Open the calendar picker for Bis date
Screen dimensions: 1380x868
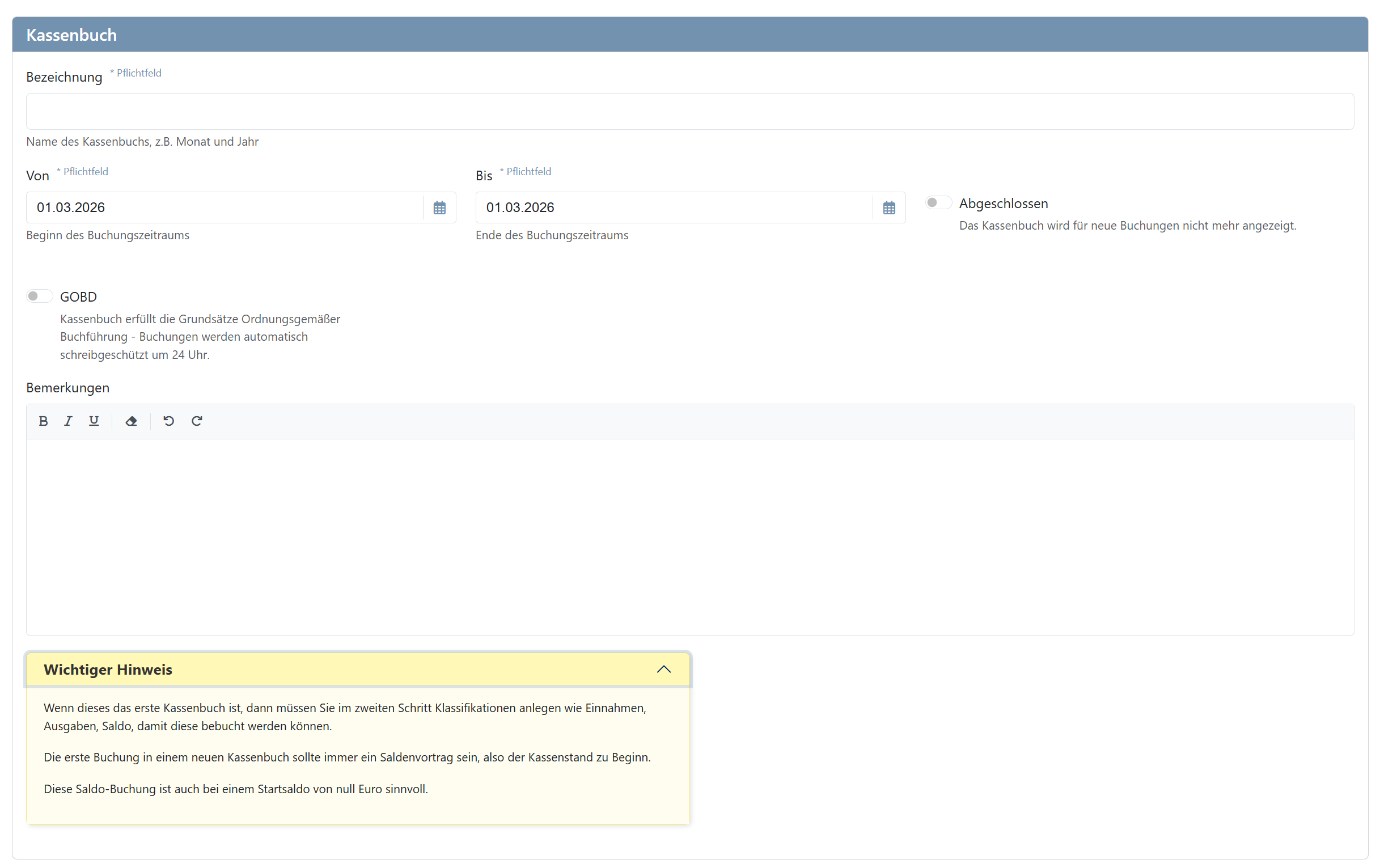(x=889, y=208)
